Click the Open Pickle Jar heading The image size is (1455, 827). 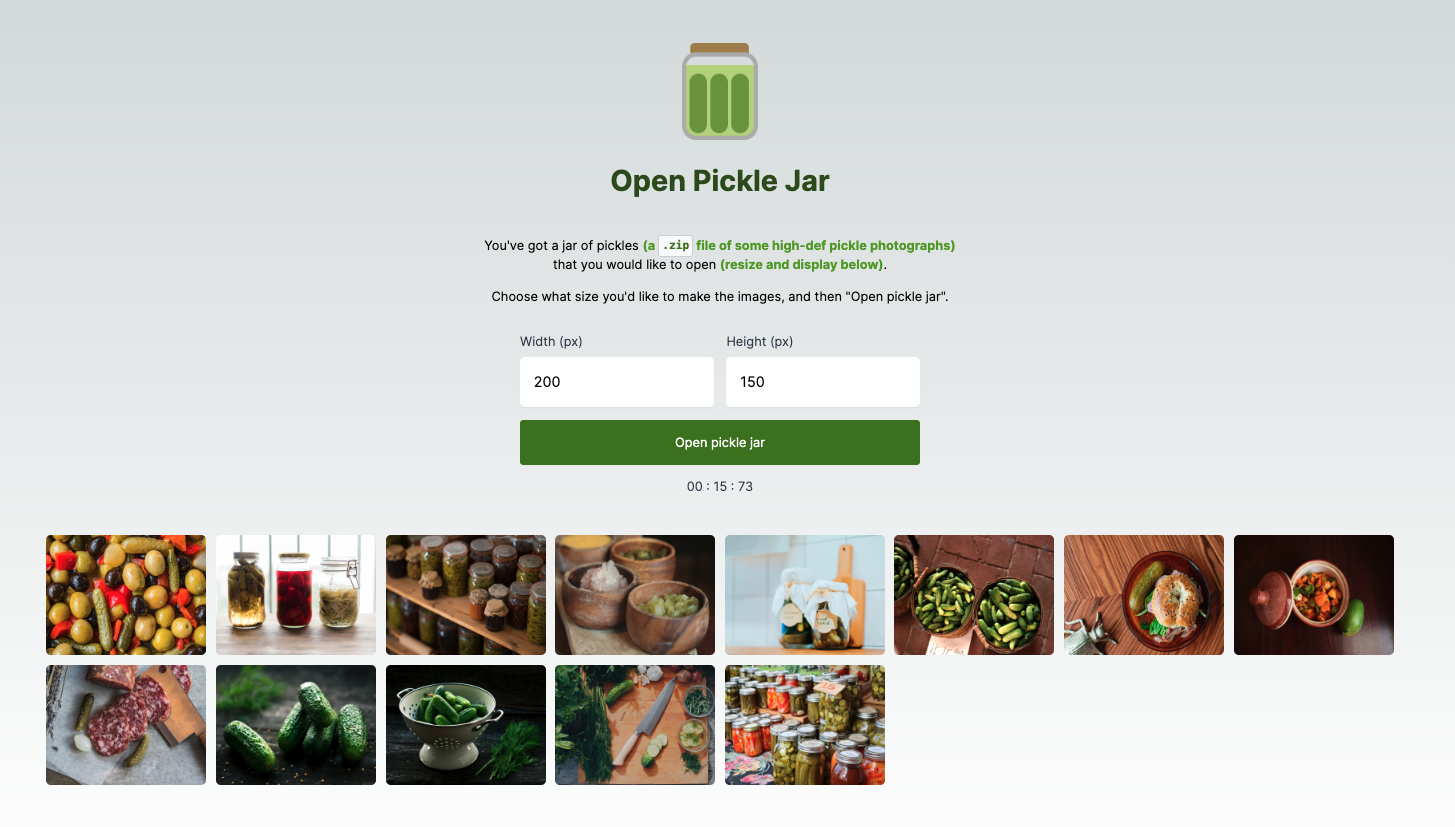point(720,181)
